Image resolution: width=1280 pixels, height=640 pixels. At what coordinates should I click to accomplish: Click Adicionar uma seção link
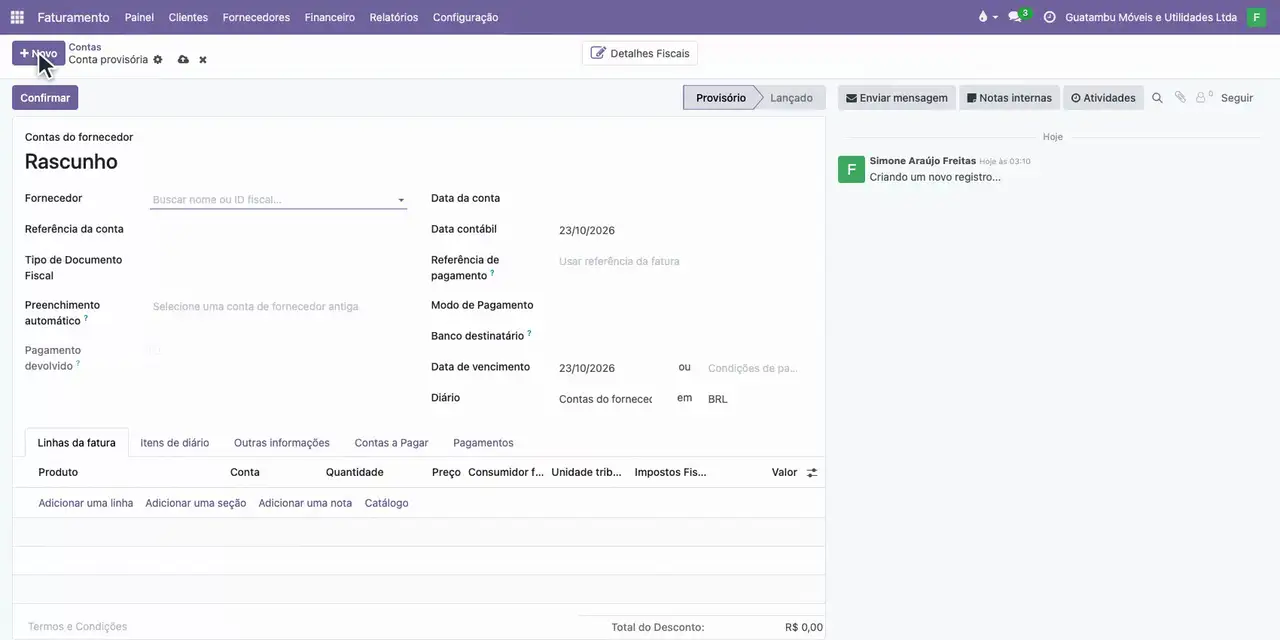[x=196, y=503]
